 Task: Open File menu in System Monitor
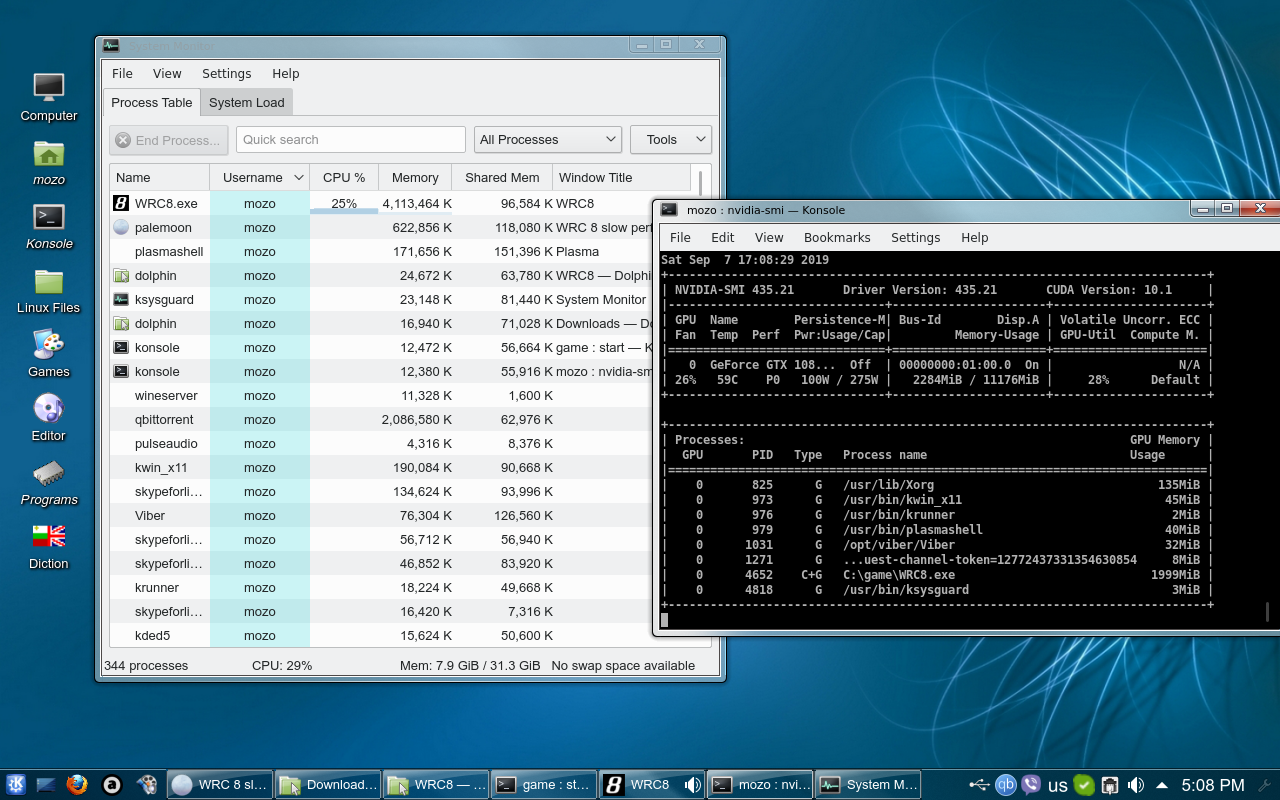[122, 73]
